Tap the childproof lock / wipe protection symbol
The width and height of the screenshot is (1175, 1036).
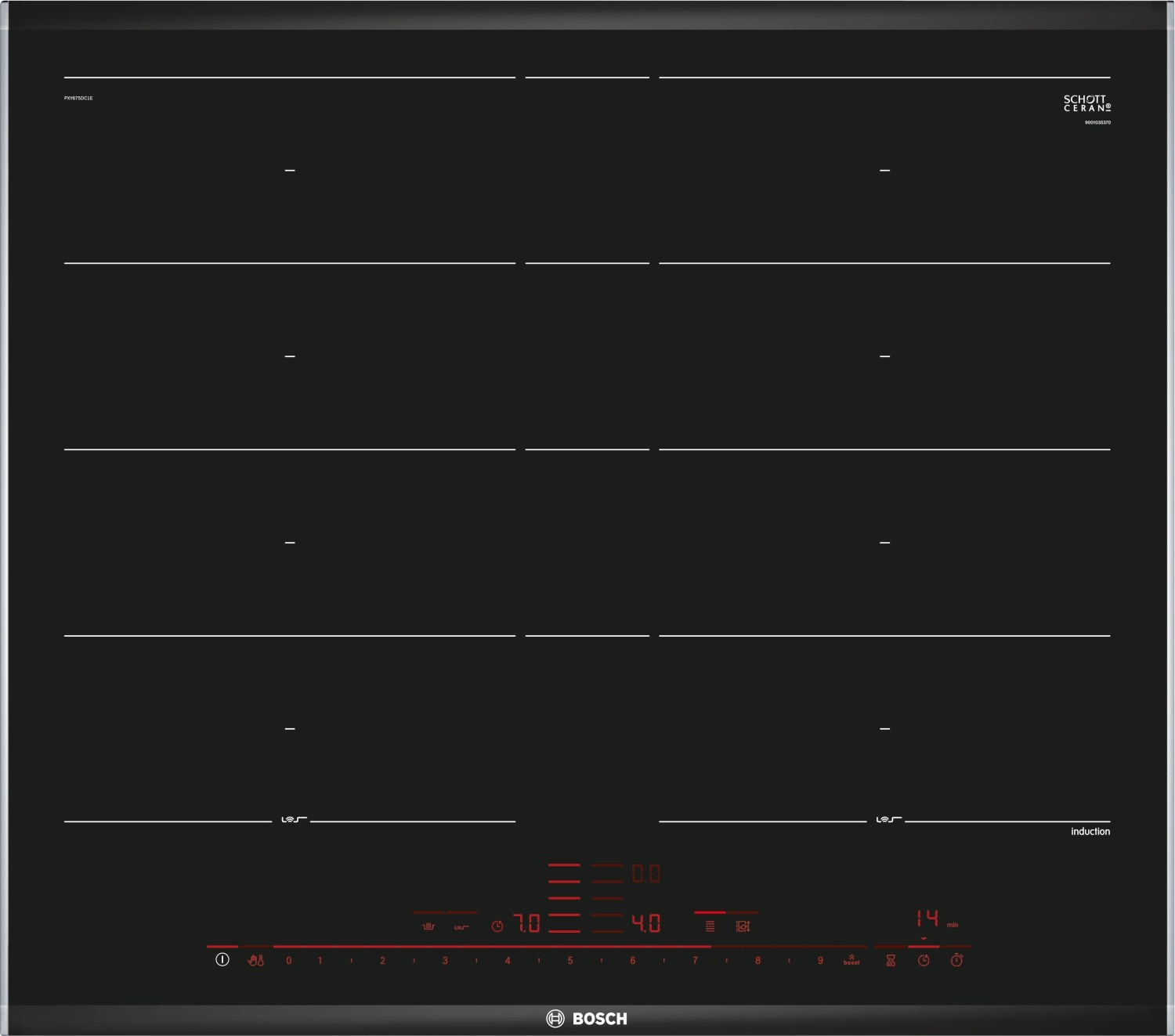[x=256, y=960]
